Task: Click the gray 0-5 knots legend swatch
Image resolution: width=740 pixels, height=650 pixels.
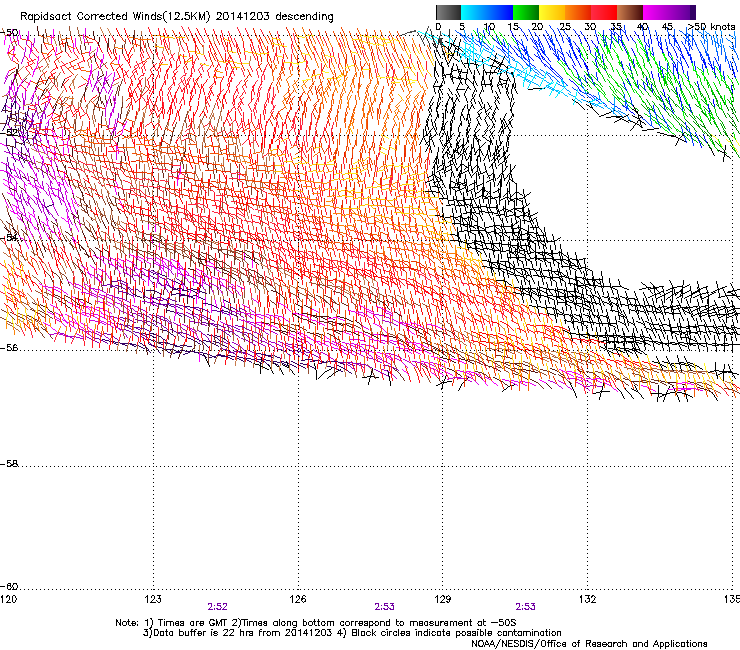Action: 448,12
